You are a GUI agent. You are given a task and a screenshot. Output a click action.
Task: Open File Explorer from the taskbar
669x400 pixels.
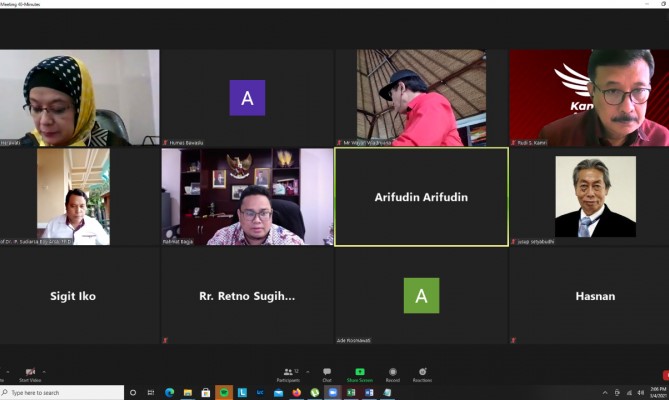[187, 393]
